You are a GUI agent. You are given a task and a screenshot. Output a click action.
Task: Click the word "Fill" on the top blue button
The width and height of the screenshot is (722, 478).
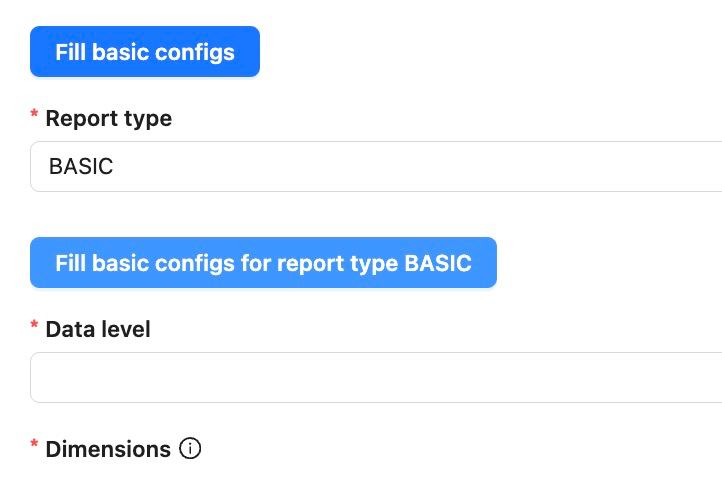71,52
